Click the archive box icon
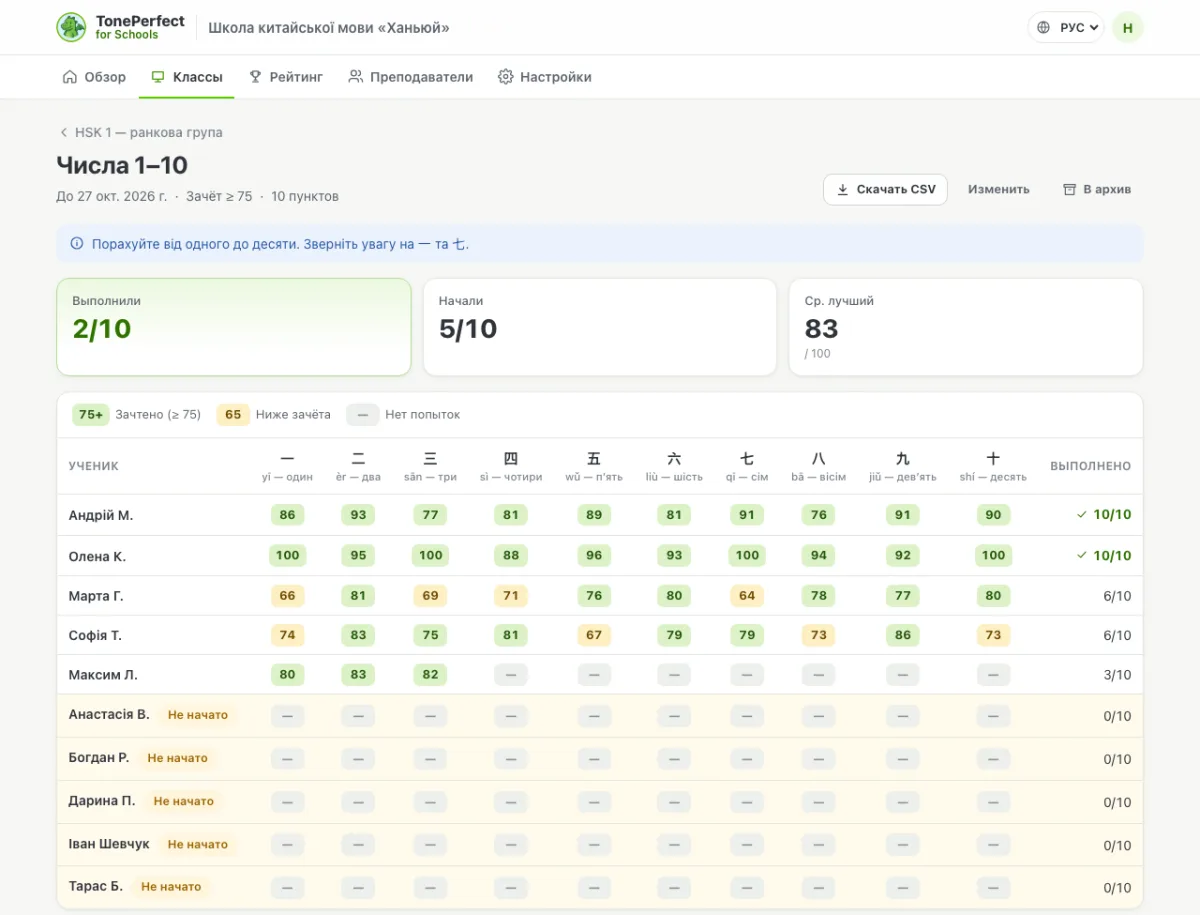 click(1069, 189)
